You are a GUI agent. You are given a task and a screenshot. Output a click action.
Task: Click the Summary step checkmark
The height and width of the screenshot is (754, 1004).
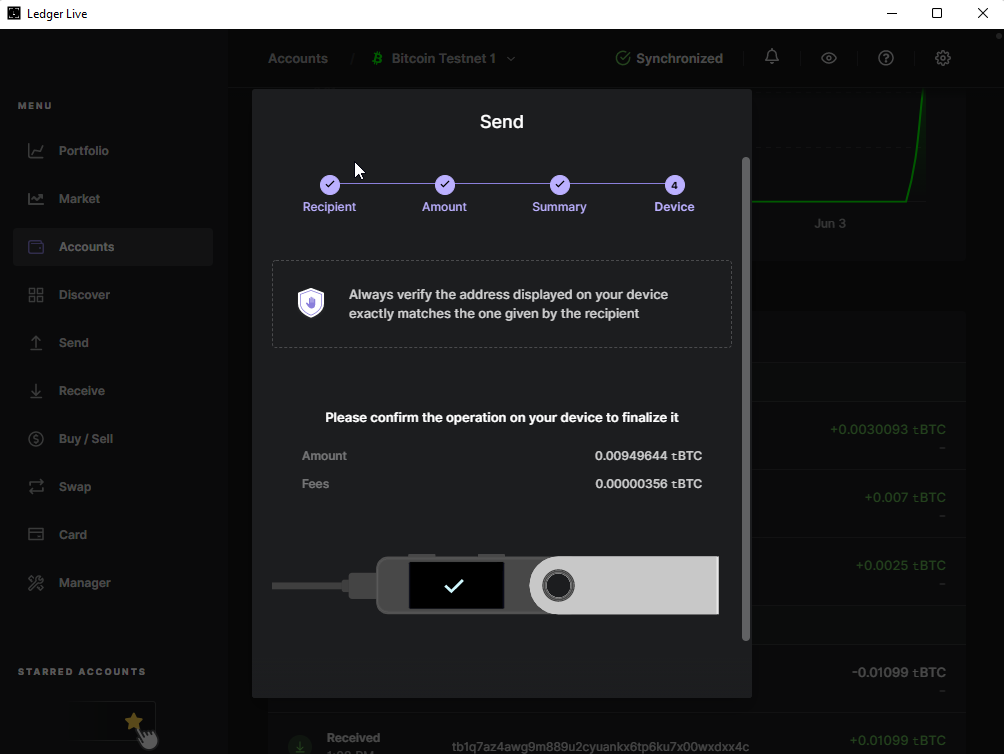[x=560, y=185]
